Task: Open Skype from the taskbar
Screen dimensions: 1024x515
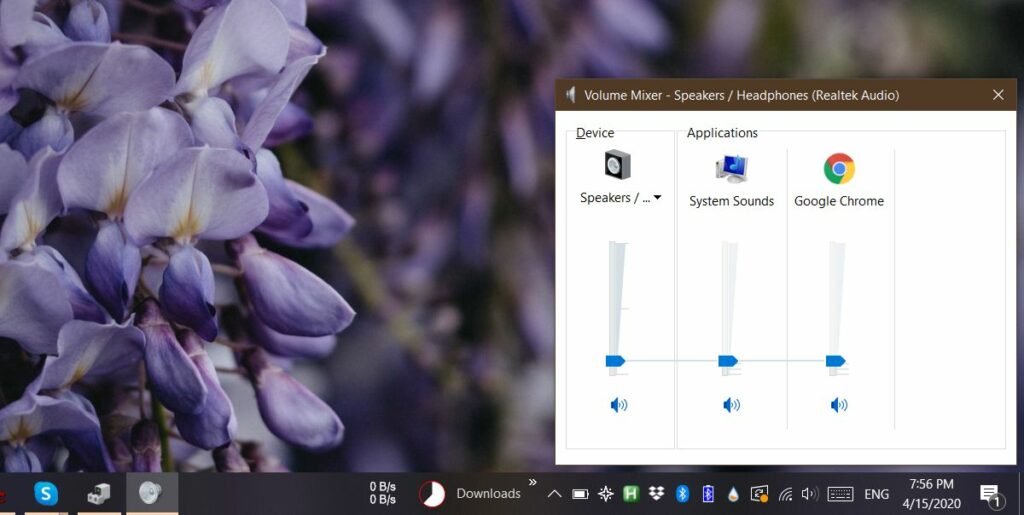Action: (x=46, y=493)
